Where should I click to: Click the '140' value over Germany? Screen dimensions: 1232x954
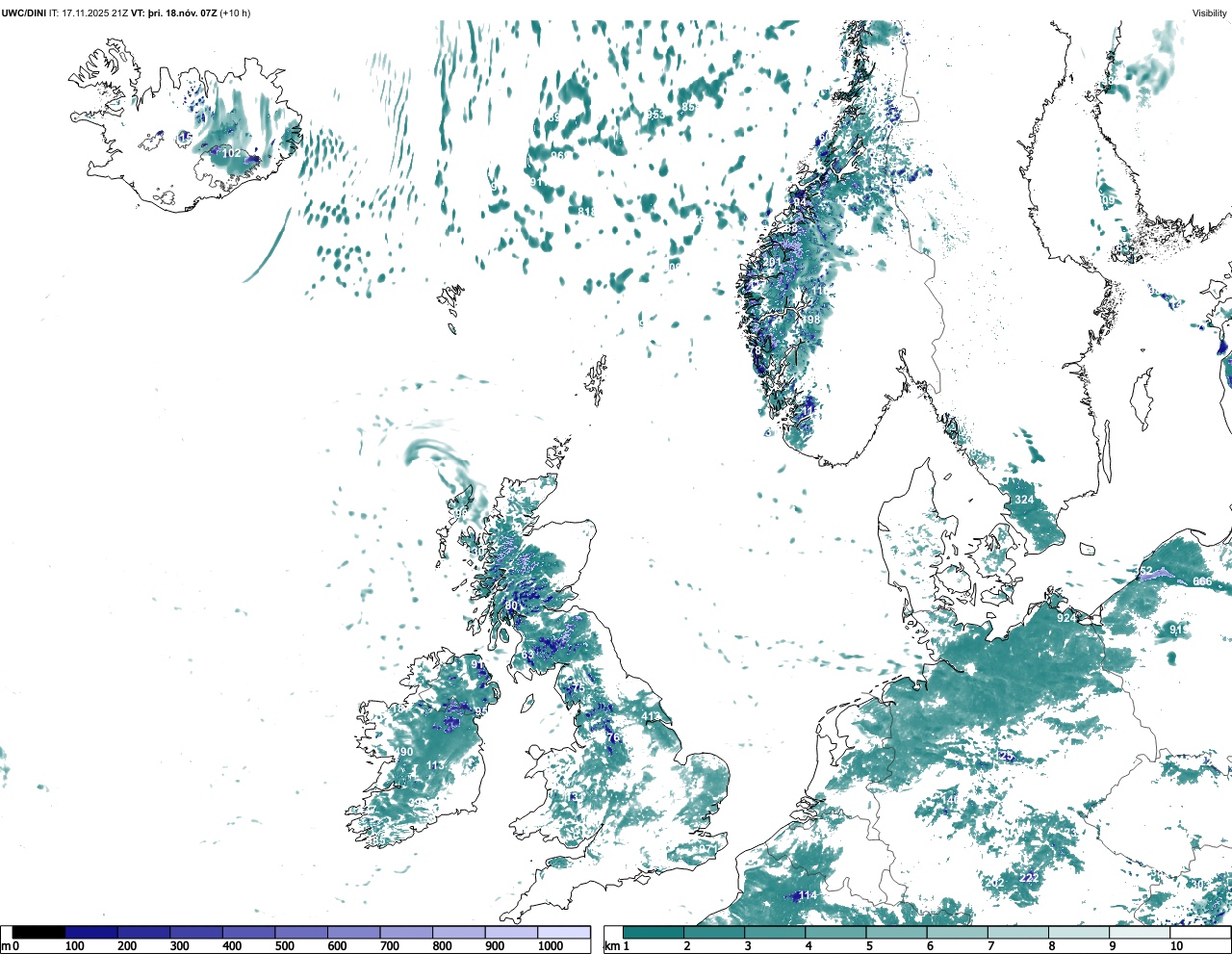point(950,800)
